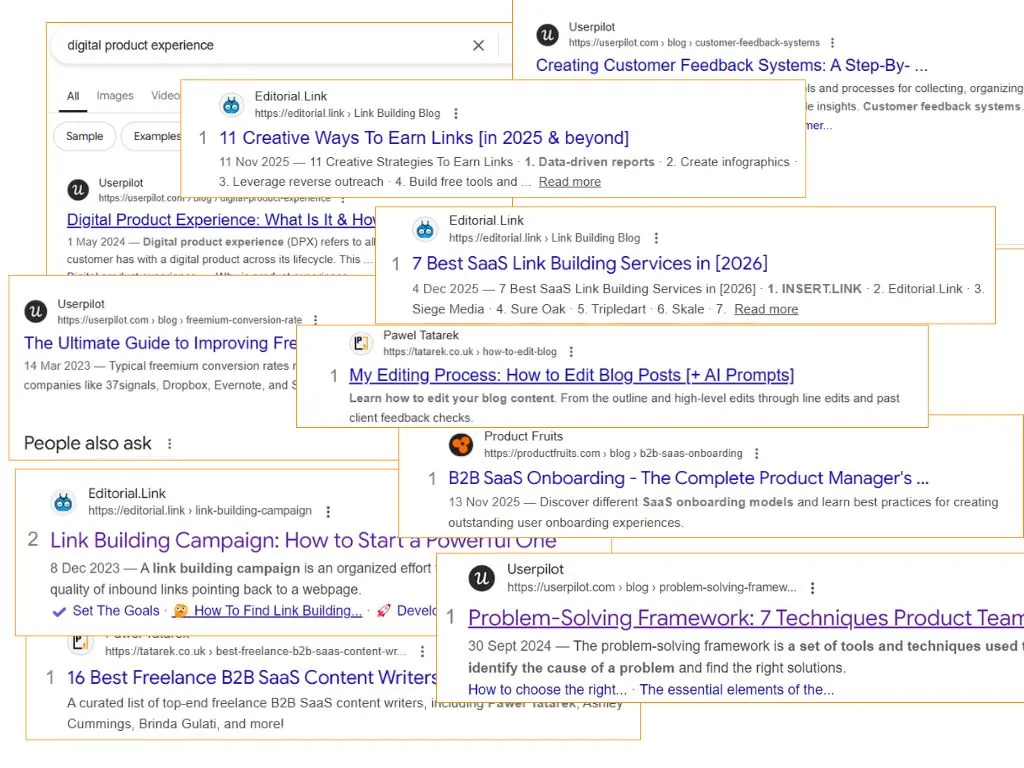Open Digital Product Experience: What Is It link
Viewport: 1024px width, 768px height.
tap(221, 219)
